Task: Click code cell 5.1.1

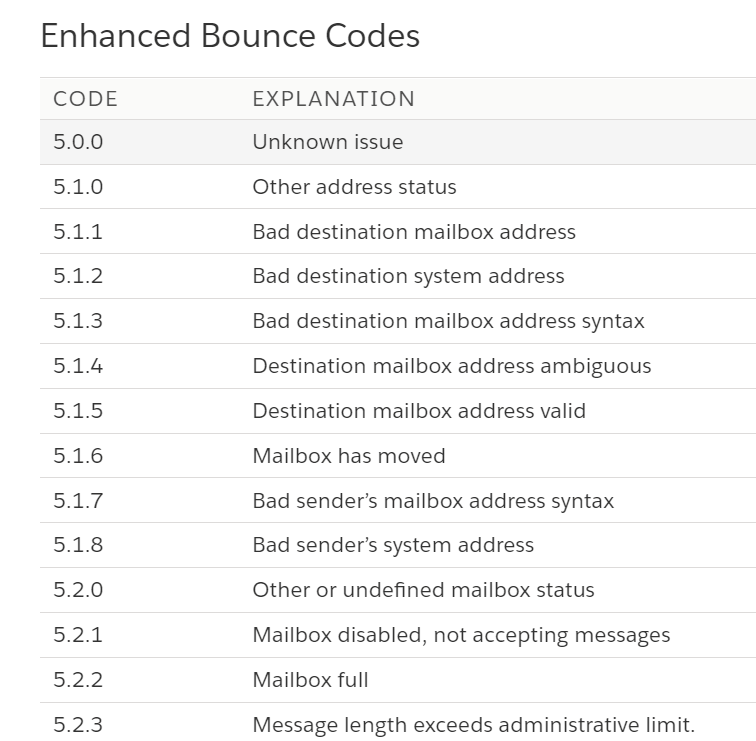Action: (x=78, y=231)
